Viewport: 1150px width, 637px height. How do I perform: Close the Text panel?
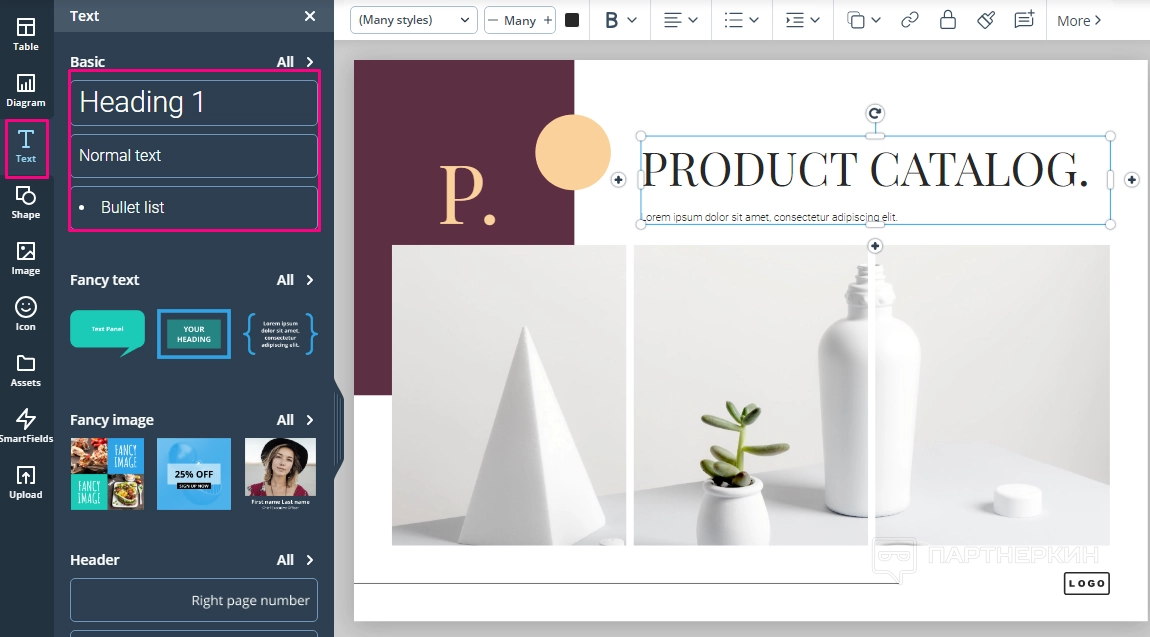click(310, 16)
